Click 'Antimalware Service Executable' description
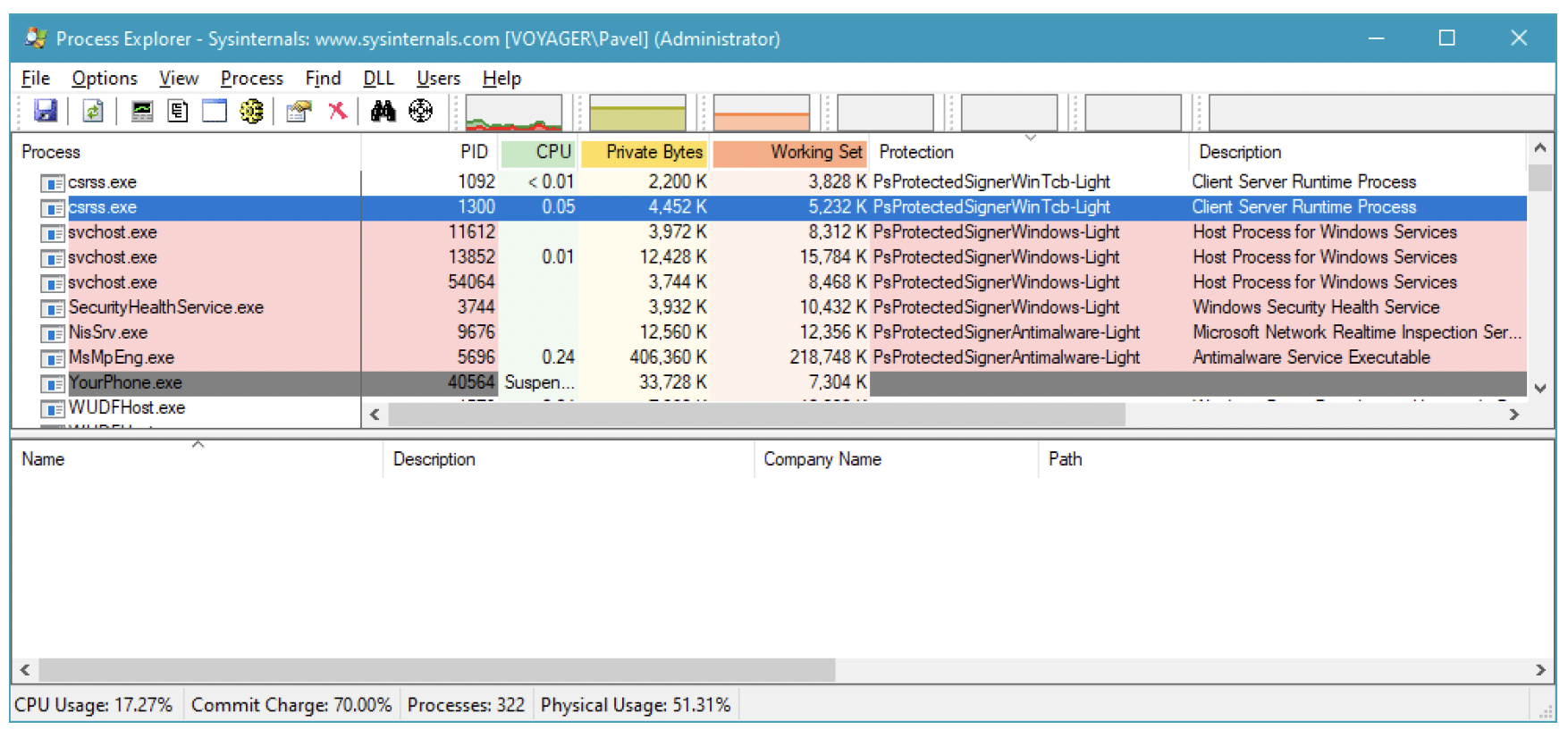 pos(1311,357)
